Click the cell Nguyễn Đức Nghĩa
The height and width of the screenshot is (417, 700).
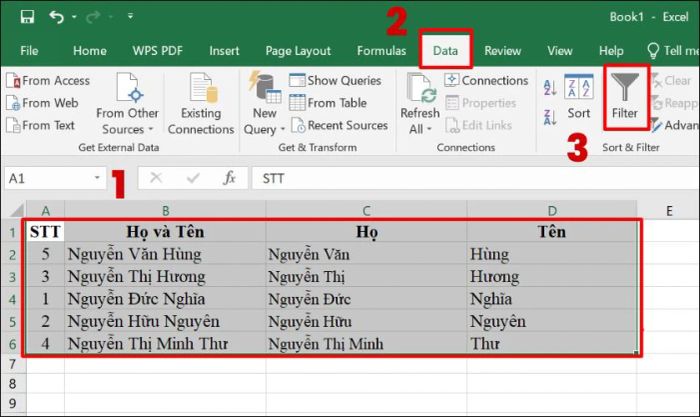[165, 299]
